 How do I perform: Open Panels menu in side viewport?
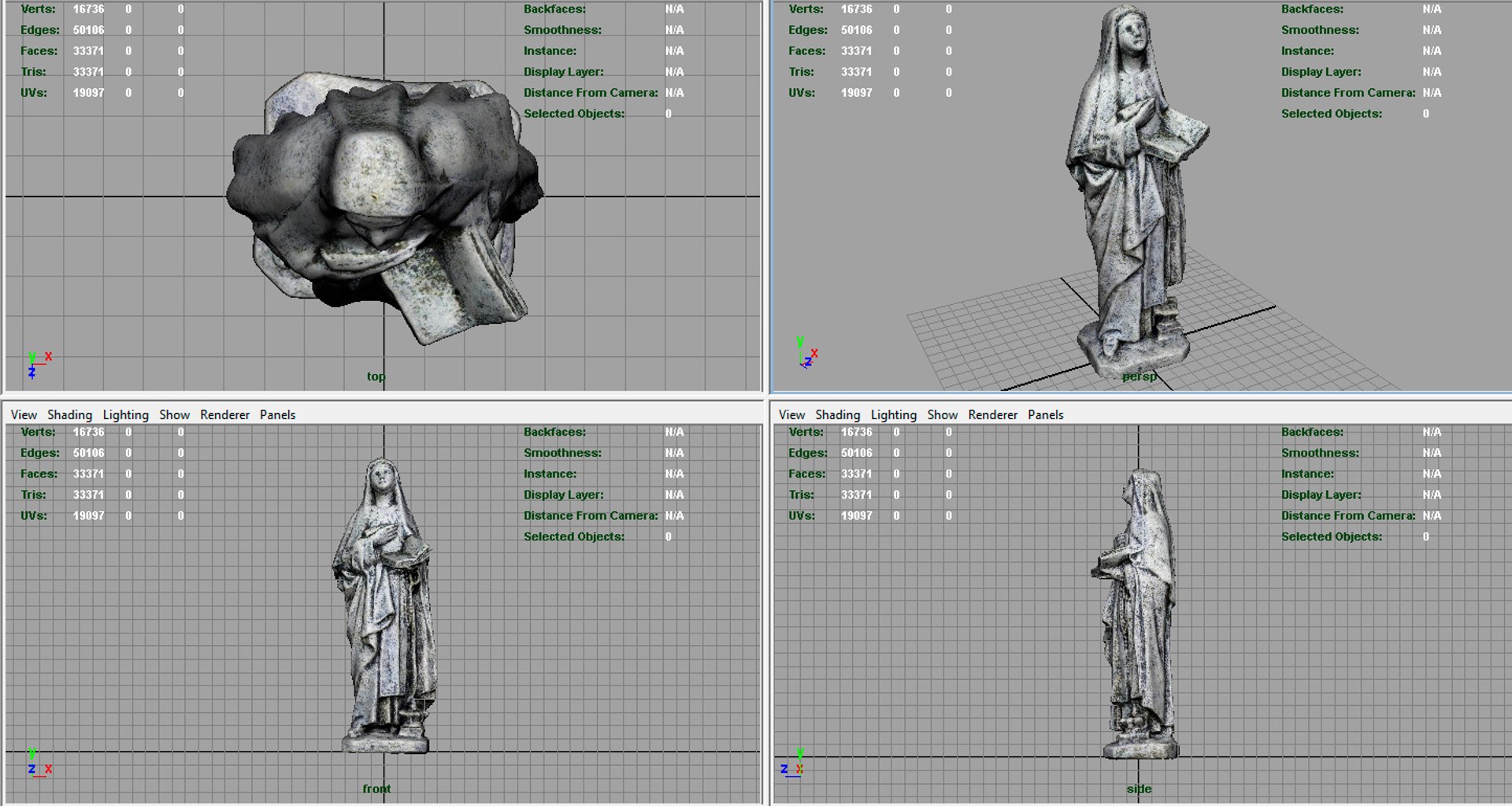(x=1045, y=414)
